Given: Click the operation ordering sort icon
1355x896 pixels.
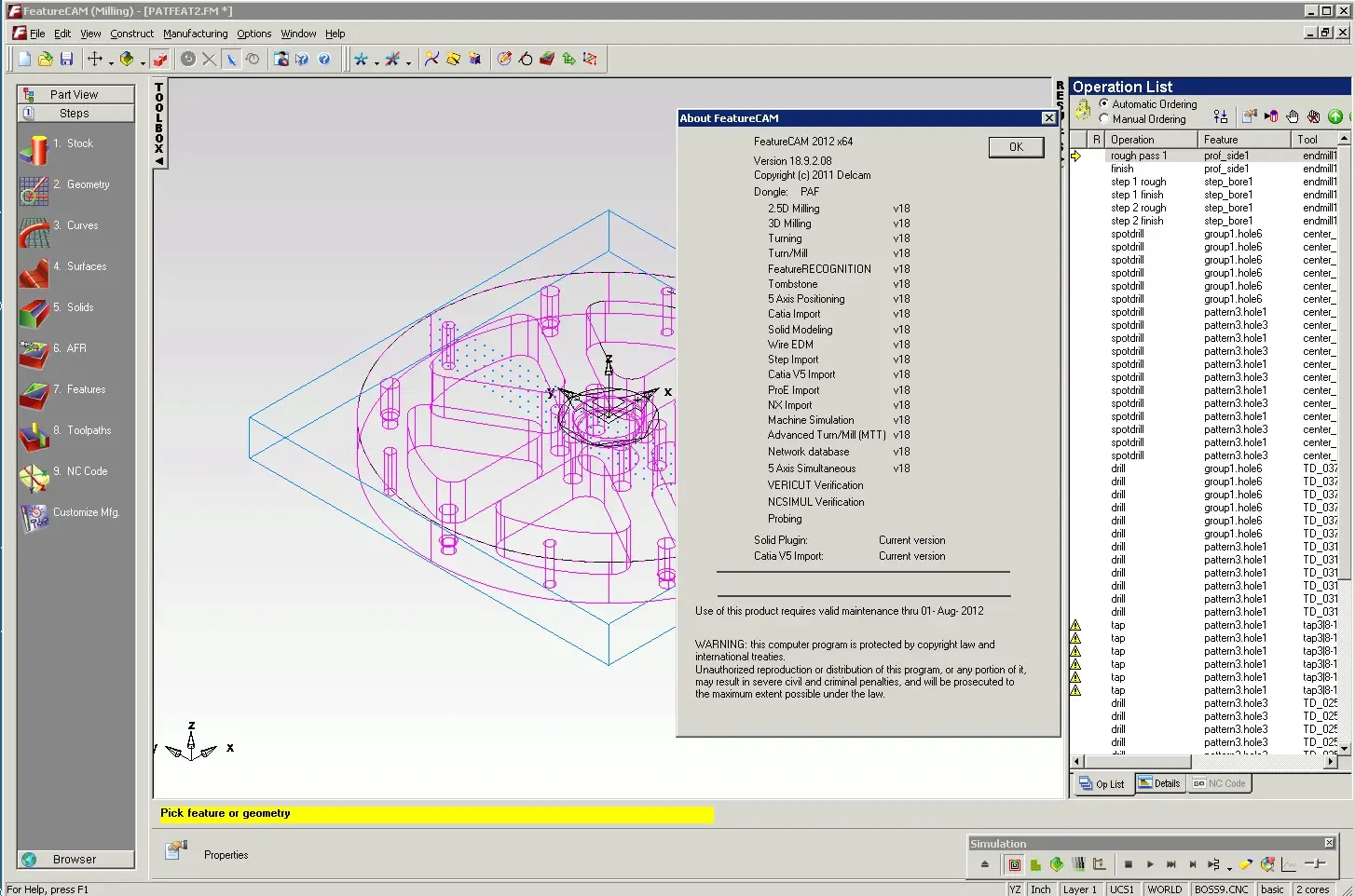Looking at the screenshot, I should [1221, 116].
